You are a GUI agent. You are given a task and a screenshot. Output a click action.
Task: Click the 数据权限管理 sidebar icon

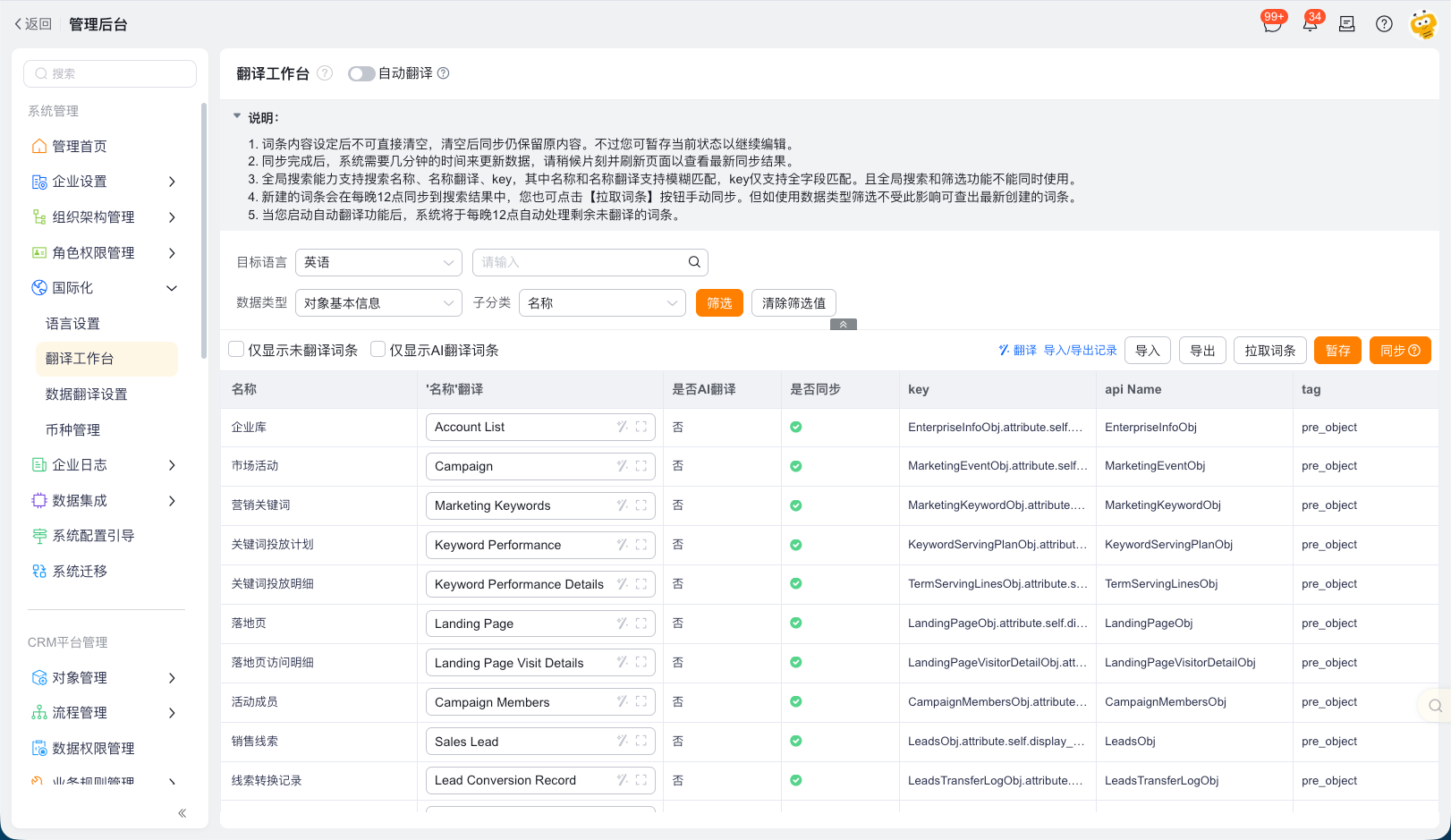coord(39,748)
